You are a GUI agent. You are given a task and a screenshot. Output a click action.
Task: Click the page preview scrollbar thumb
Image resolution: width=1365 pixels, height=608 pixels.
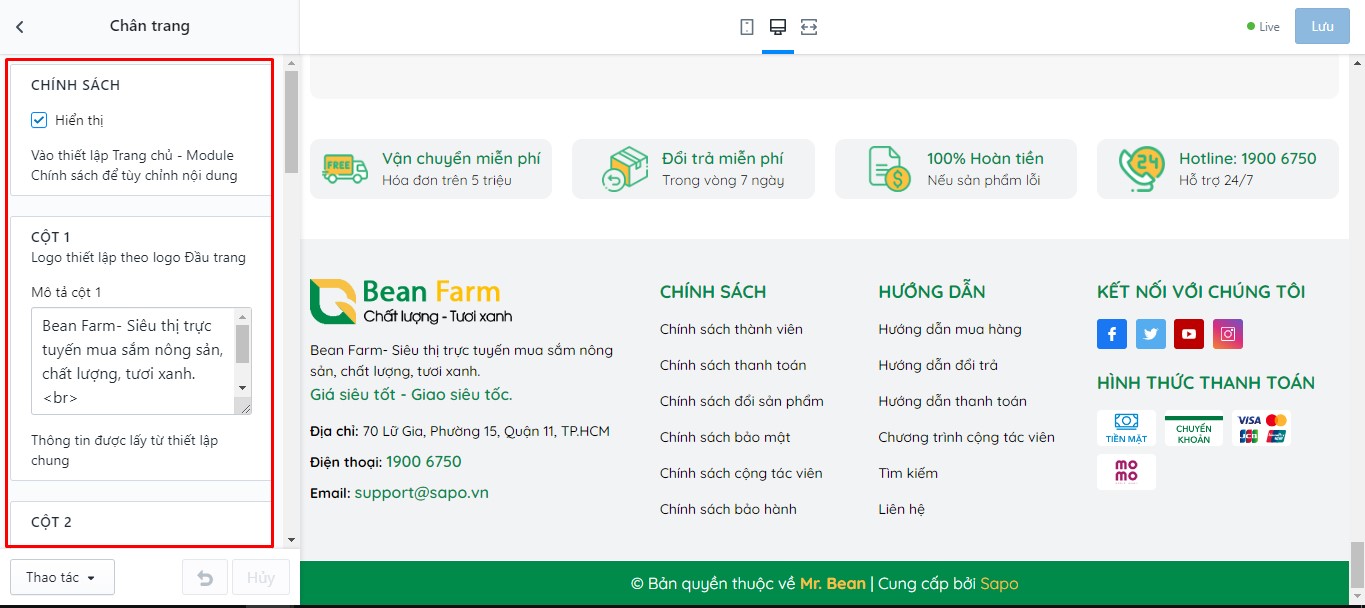[1357, 565]
